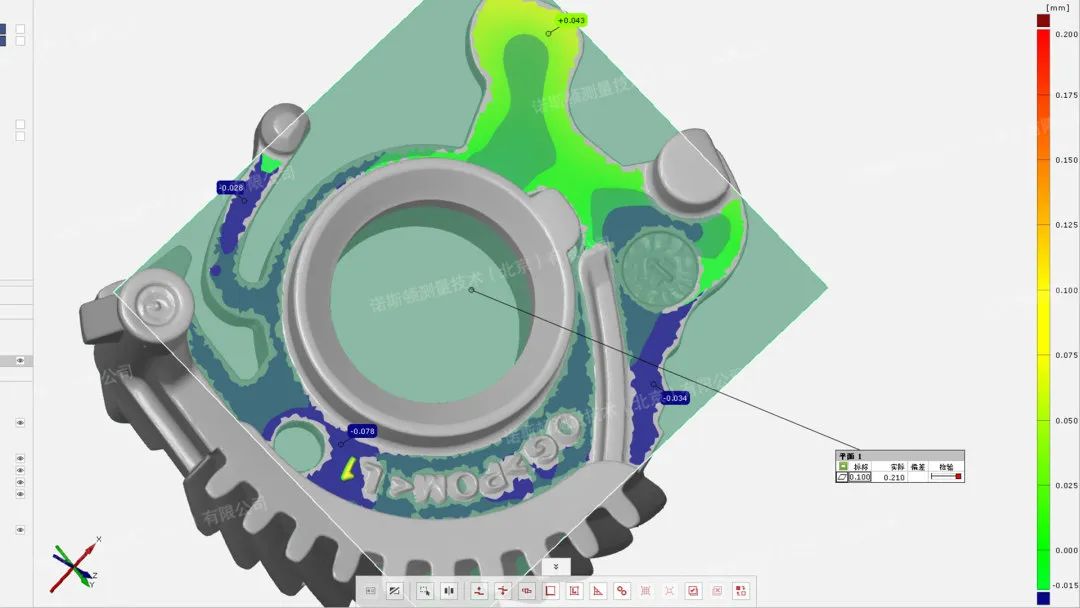The width and height of the screenshot is (1080, 608).
Task: Click the +0.043 deviation label
Action: (x=571, y=20)
